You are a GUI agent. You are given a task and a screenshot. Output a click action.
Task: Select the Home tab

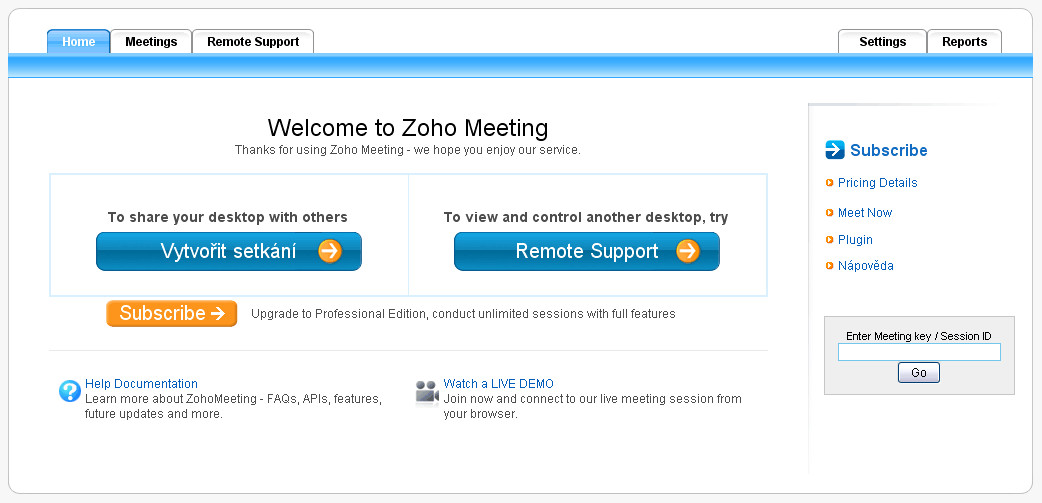click(78, 41)
